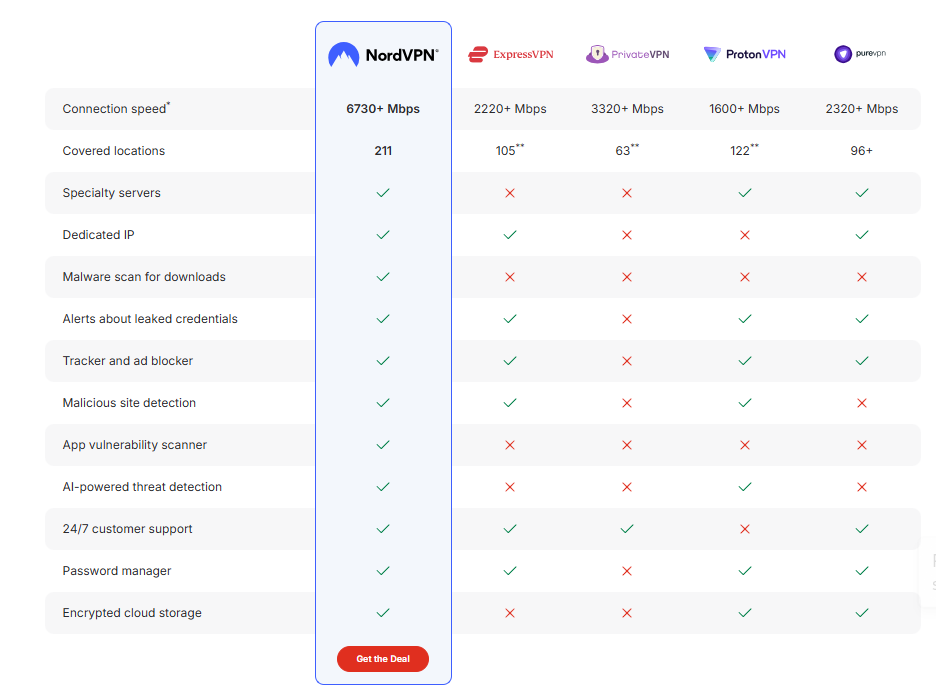Click the Dedicated IP row label

(x=98, y=235)
